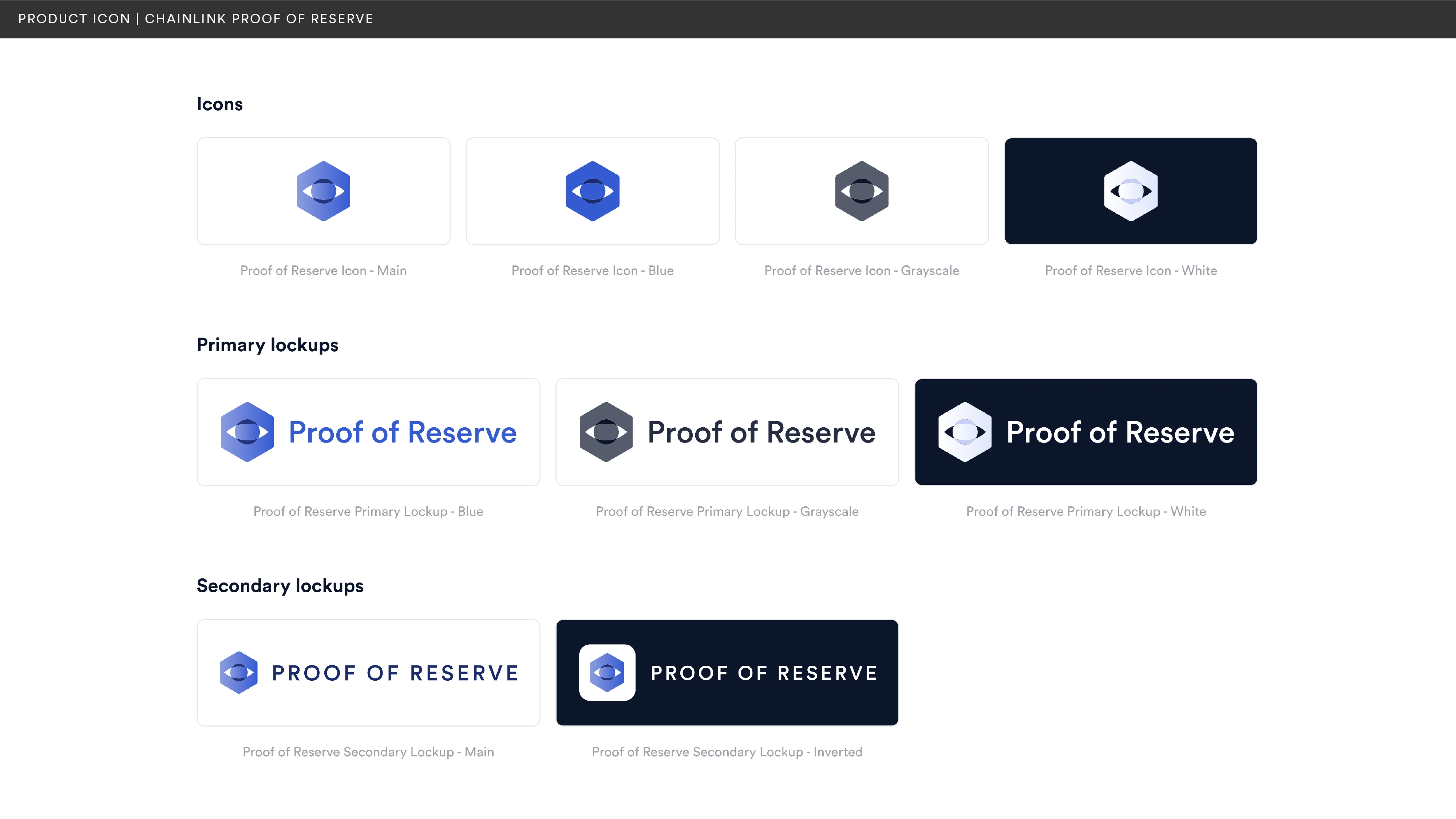The height and width of the screenshot is (819, 1456).
Task: Click the hexagon icon in Secondary Lockup - Main
Action: [240, 672]
